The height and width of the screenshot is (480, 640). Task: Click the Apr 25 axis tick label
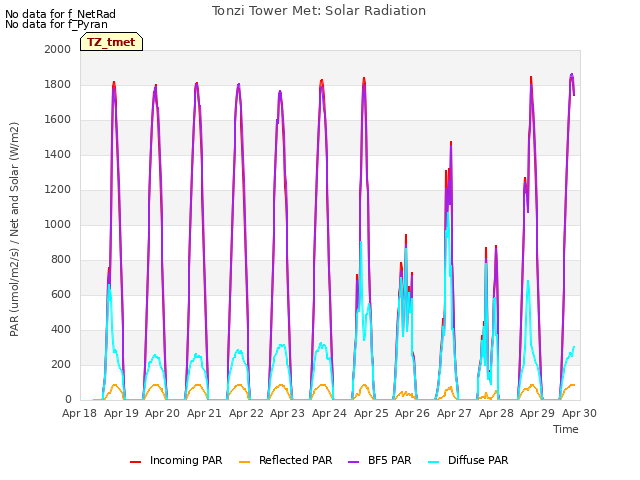click(371, 413)
